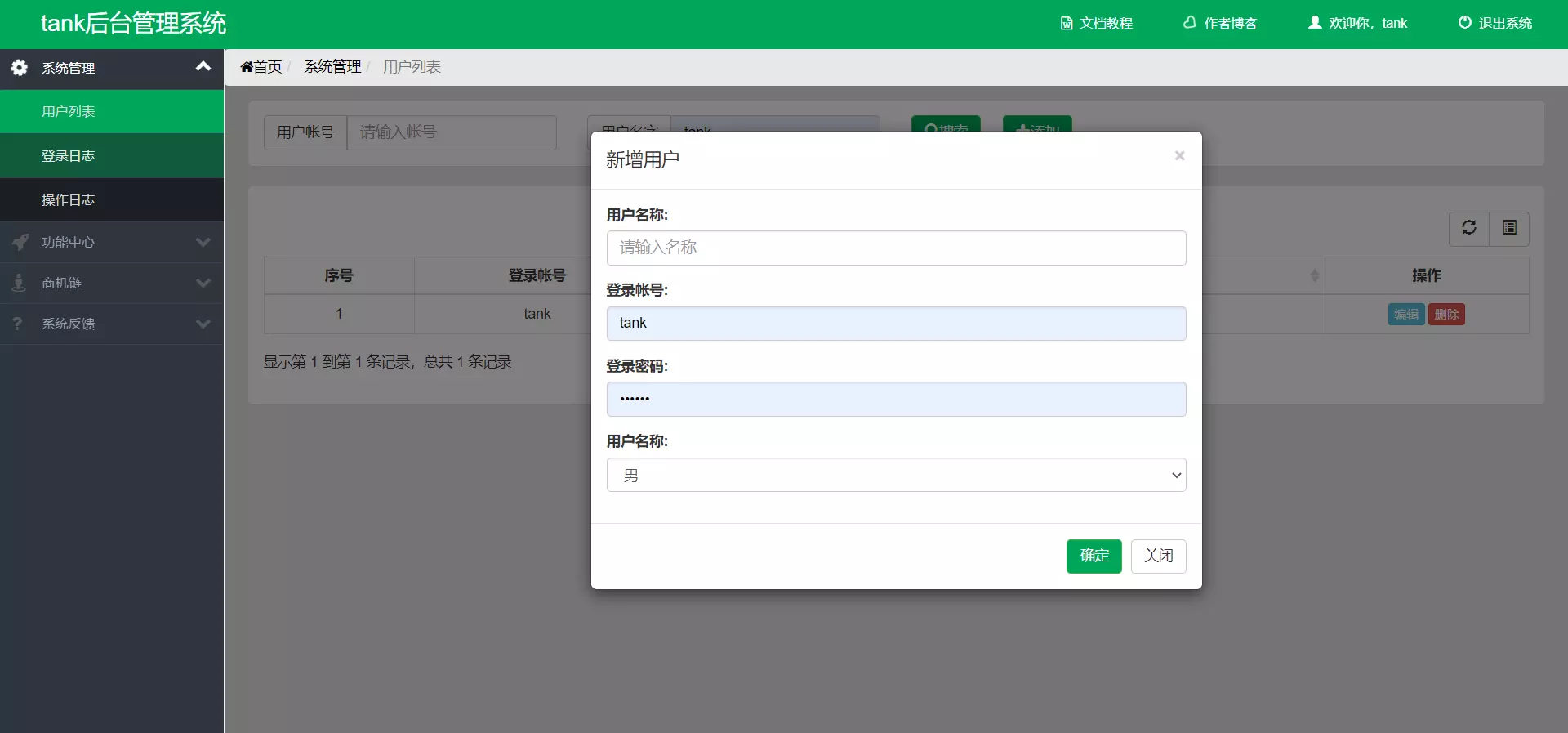Image resolution: width=1568 pixels, height=733 pixels.
Task: Close the 新增用户 dialog with X
Action: click(1179, 155)
